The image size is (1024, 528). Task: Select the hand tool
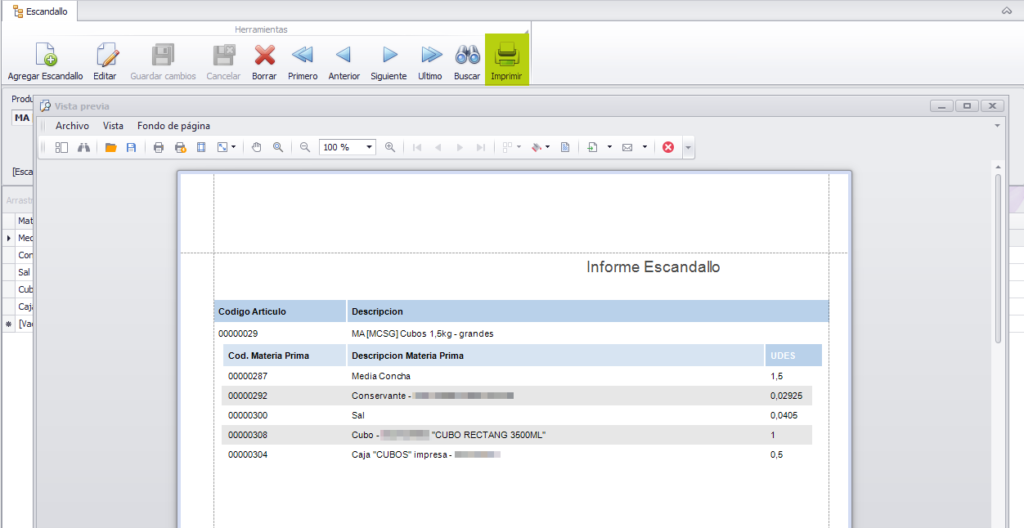pos(257,148)
